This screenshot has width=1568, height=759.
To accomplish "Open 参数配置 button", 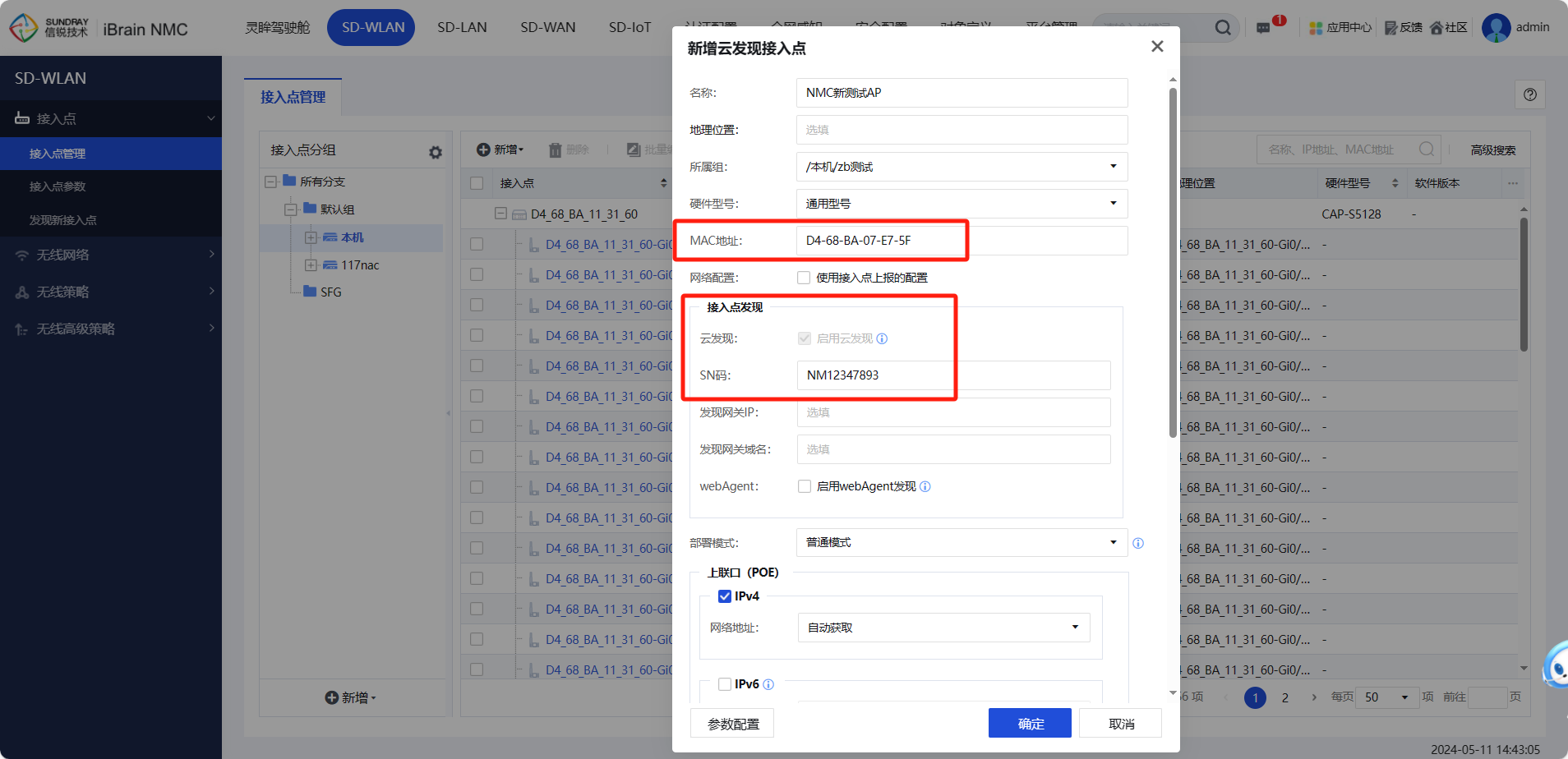I will click(x=732, y=723).
